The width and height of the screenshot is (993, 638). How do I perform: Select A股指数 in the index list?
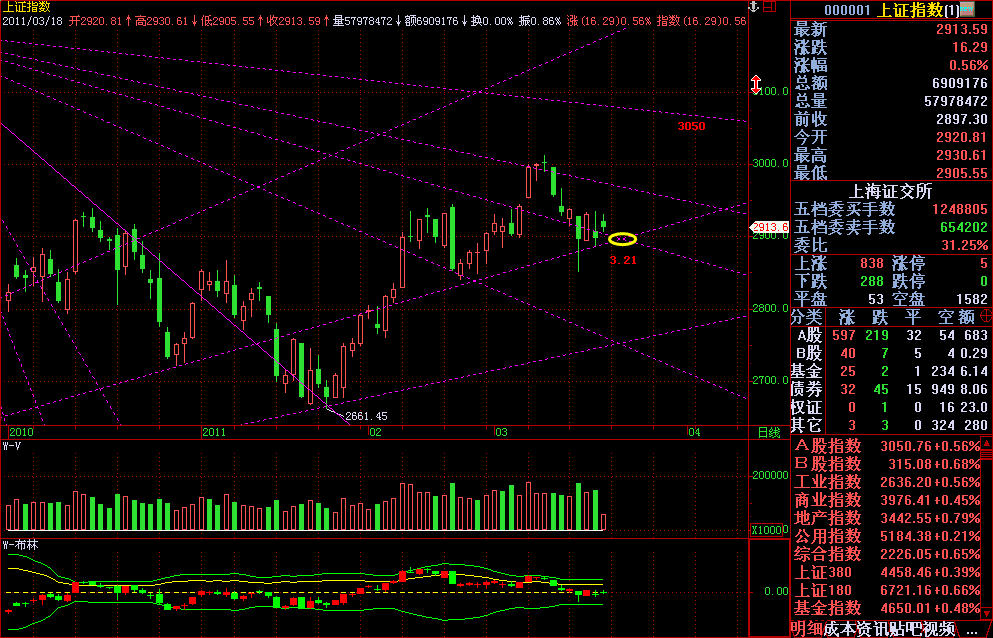pyautogui.click(x=828, y=446)
